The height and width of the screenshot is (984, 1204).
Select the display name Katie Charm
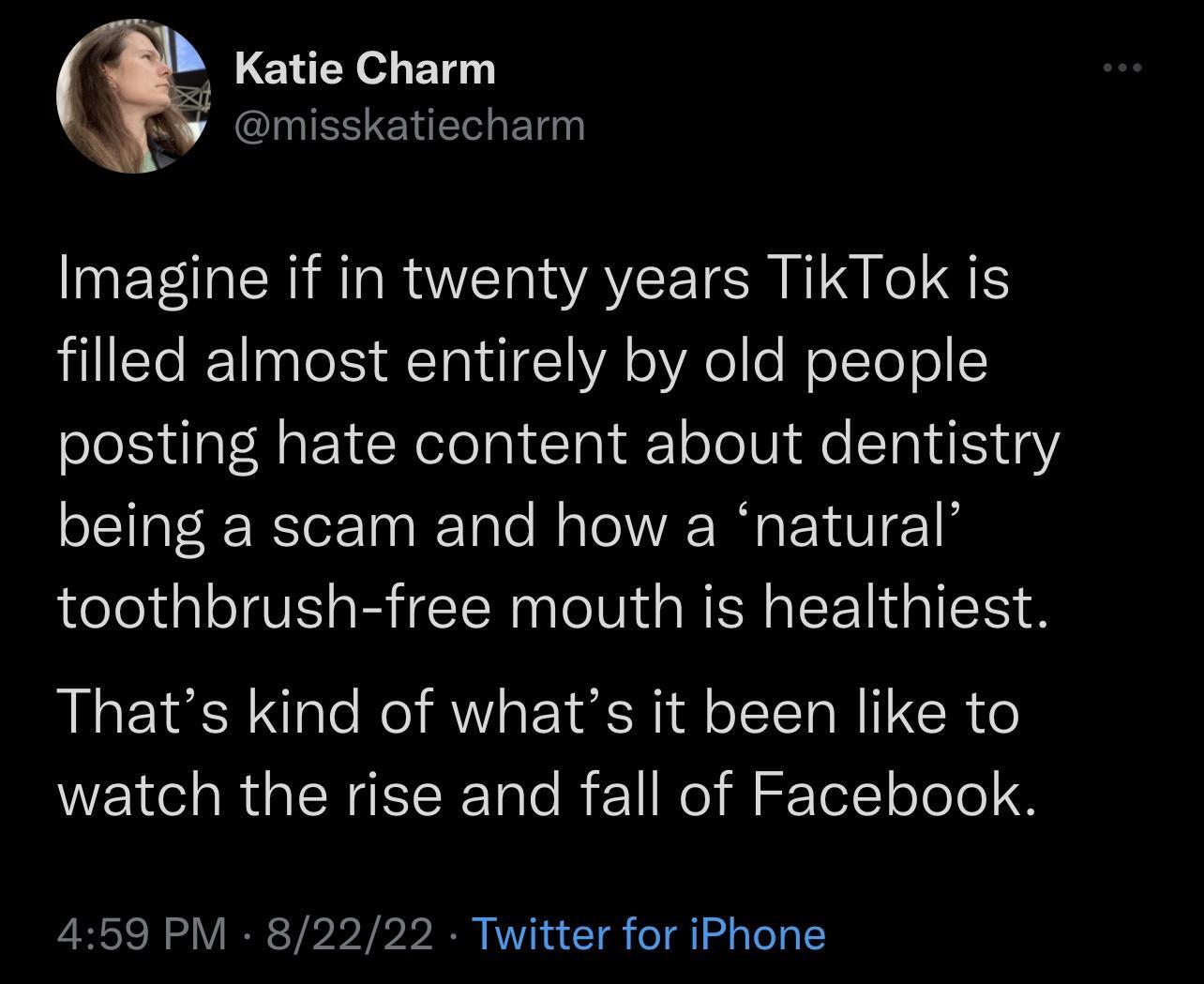(365, 68)
